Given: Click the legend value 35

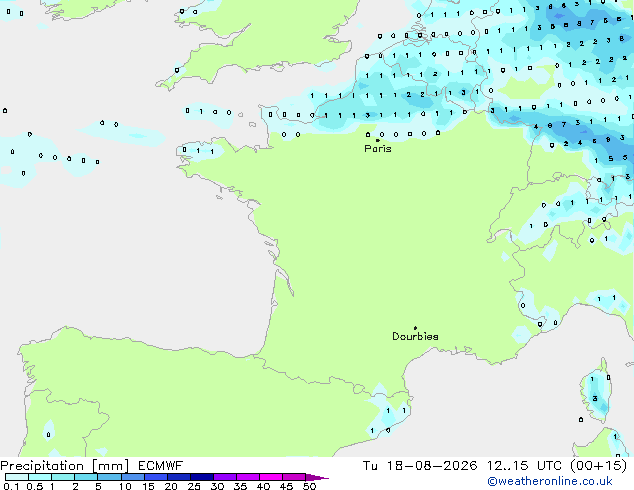Looking at the screenshot, I should [x=241, y=486].
